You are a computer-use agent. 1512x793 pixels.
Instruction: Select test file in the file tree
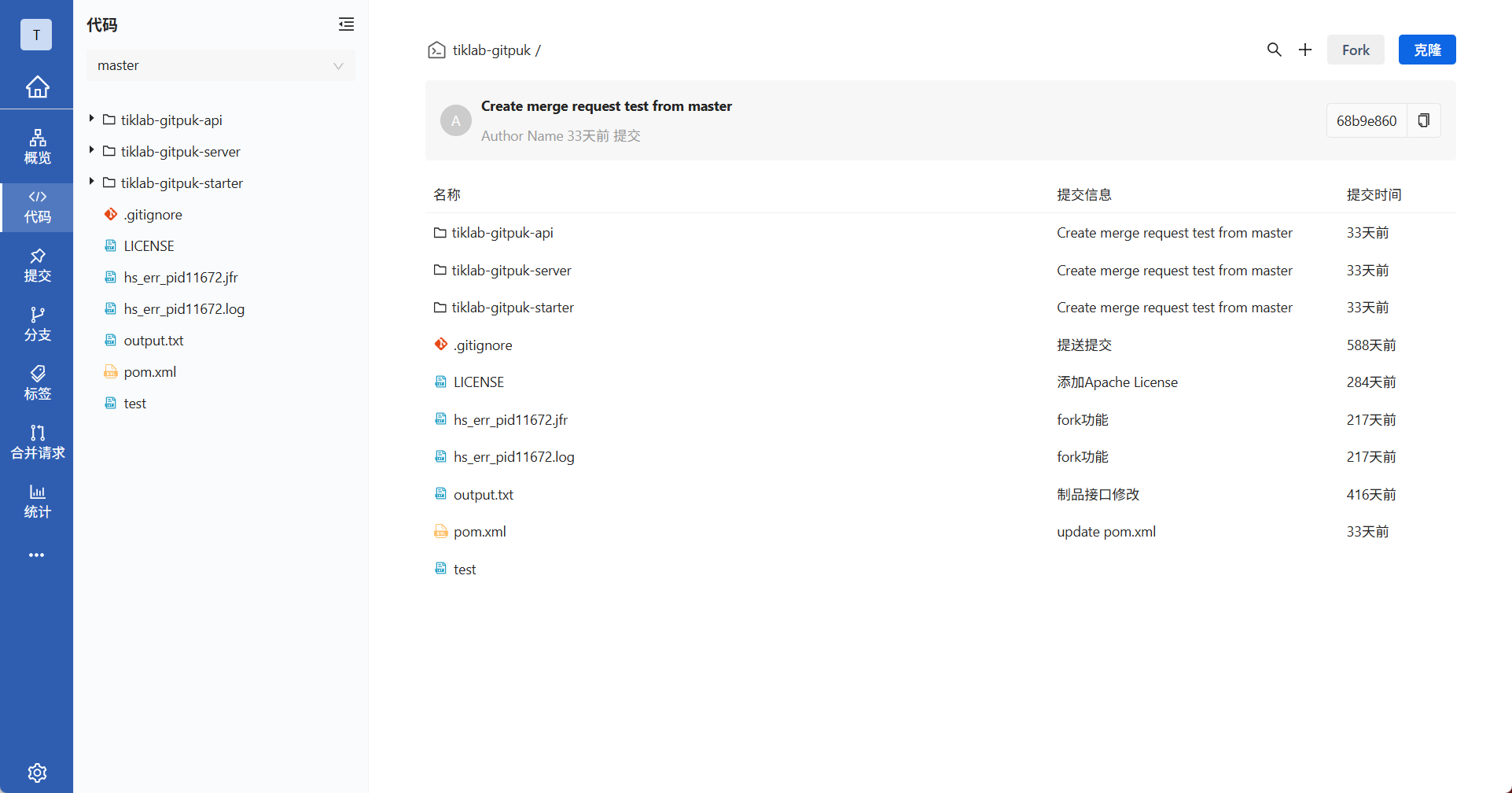tap(134, 404)
